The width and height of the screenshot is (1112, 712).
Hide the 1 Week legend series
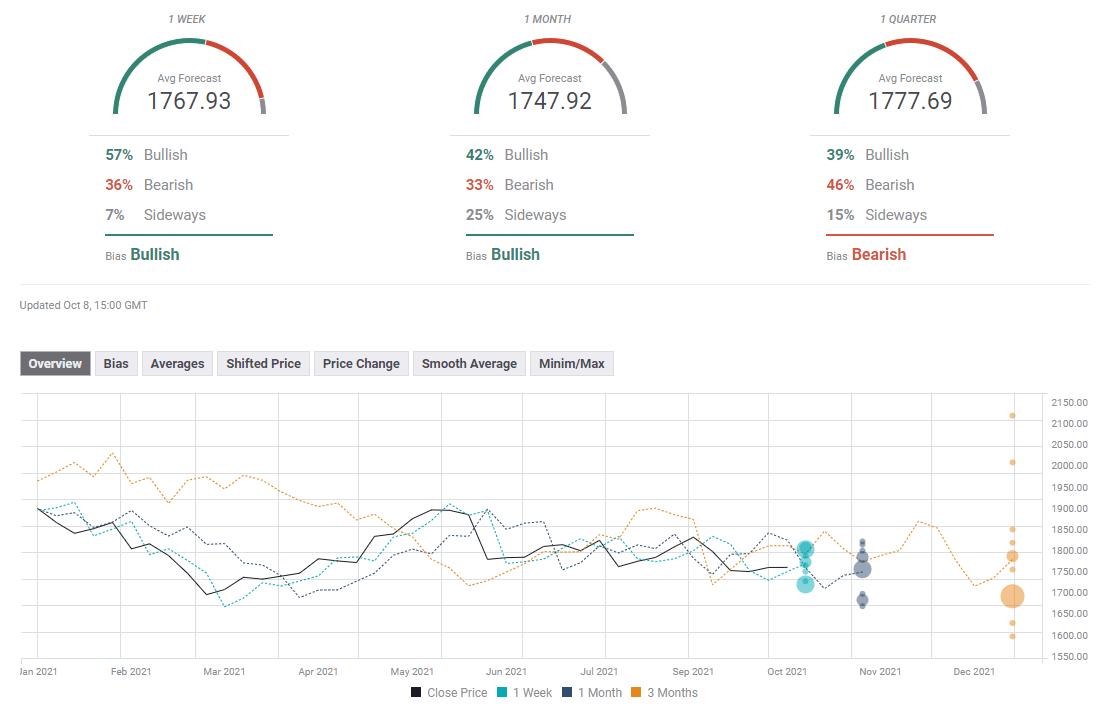(x=526, y=692)
